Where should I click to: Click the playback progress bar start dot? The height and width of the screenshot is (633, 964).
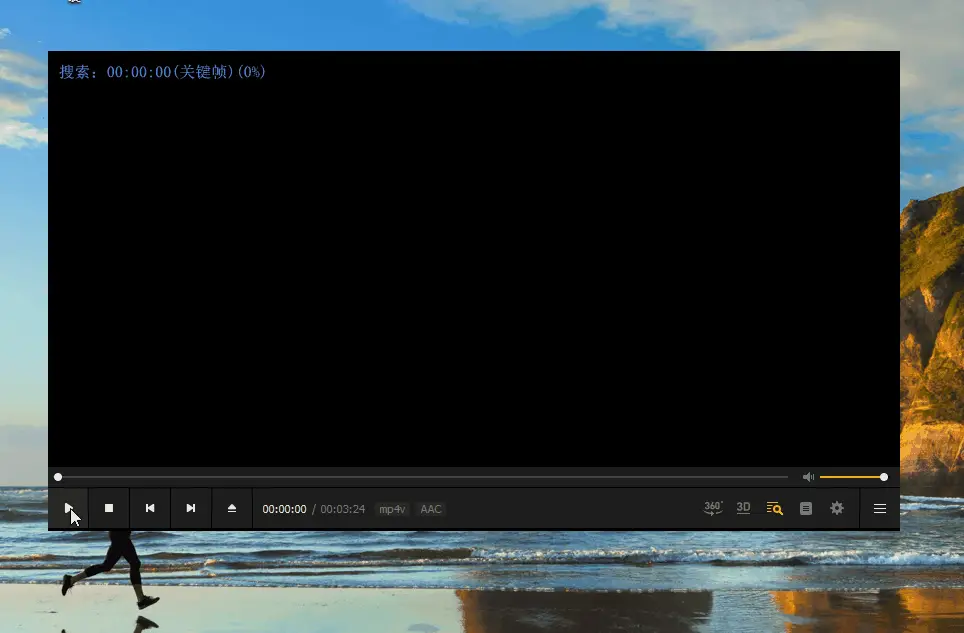click(x=58, y=477)
